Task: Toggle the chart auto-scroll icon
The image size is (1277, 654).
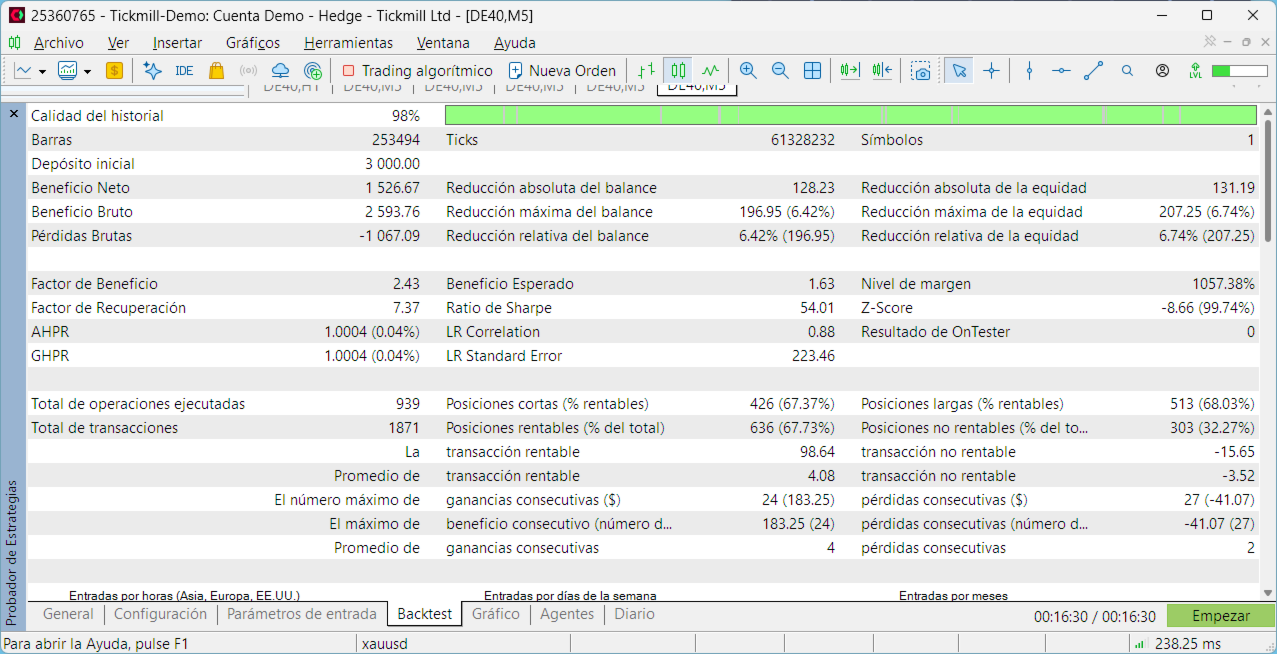Action: (850, 71)
